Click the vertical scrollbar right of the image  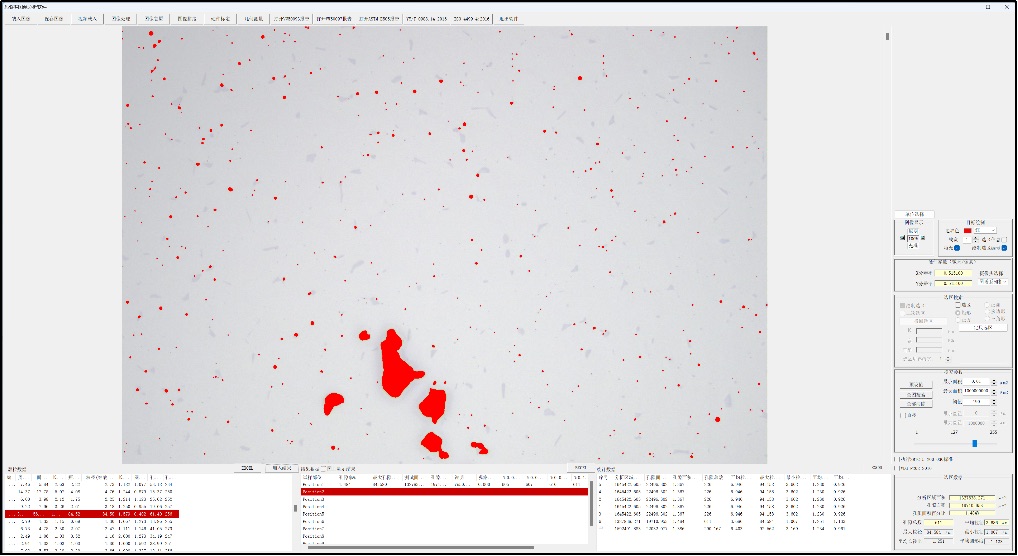[x=886, y=37]
